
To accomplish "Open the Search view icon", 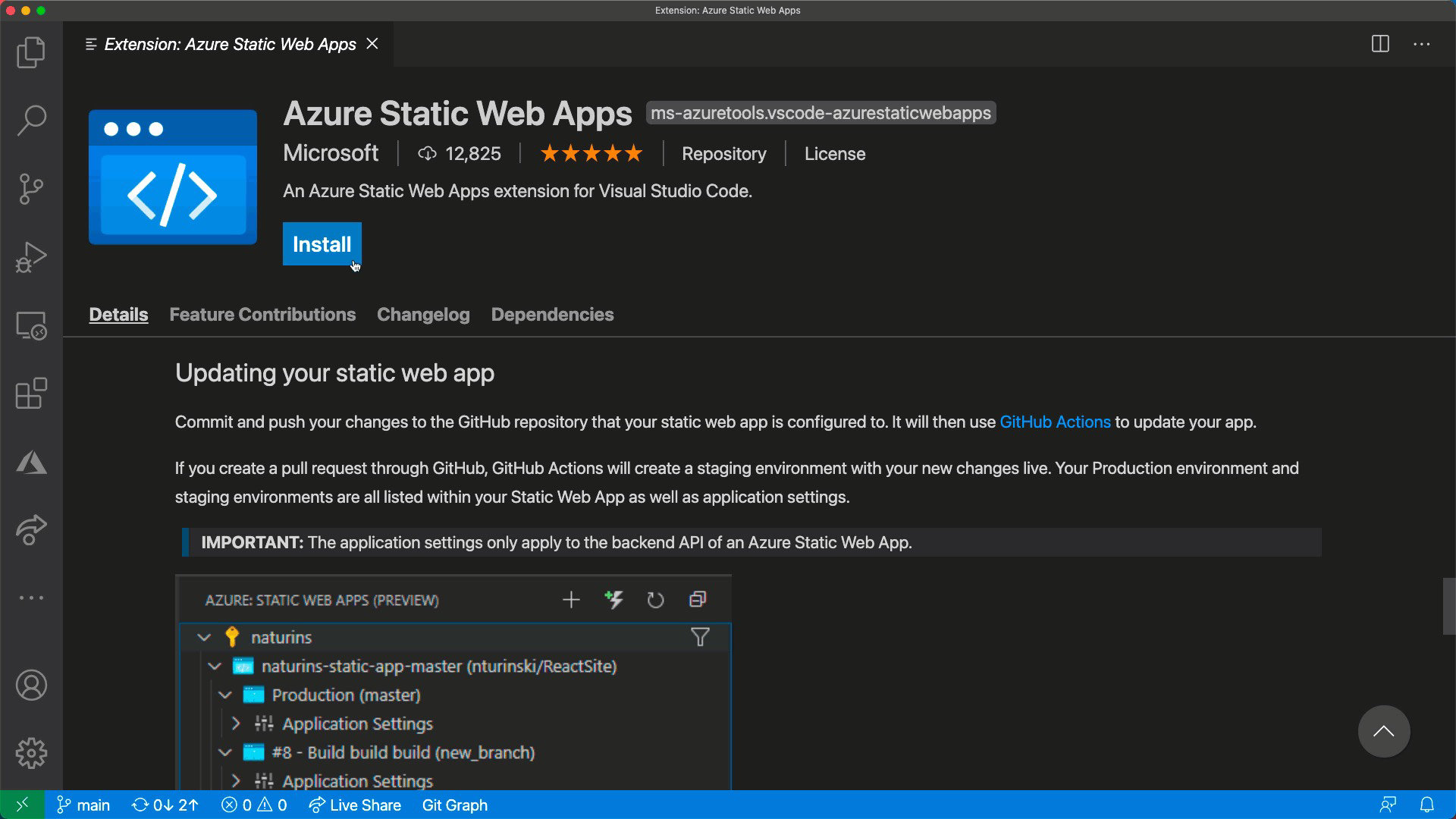I will [x=31, y=121].
